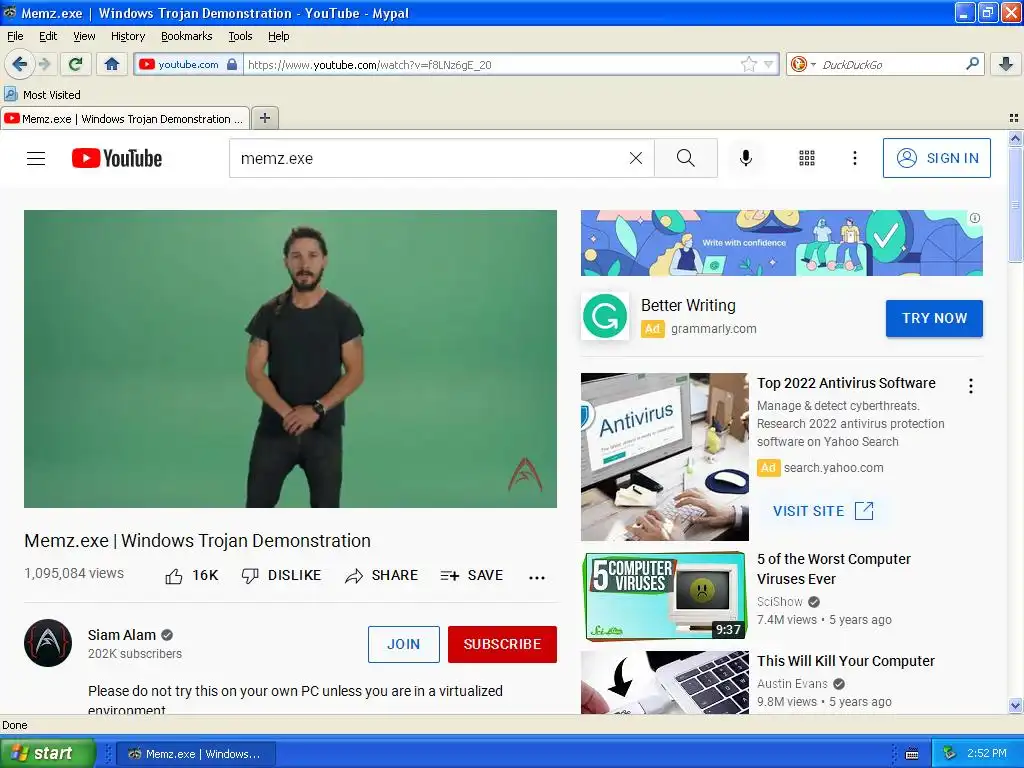Click the taskbar clock showing 2:52 PM

(987, 754)
